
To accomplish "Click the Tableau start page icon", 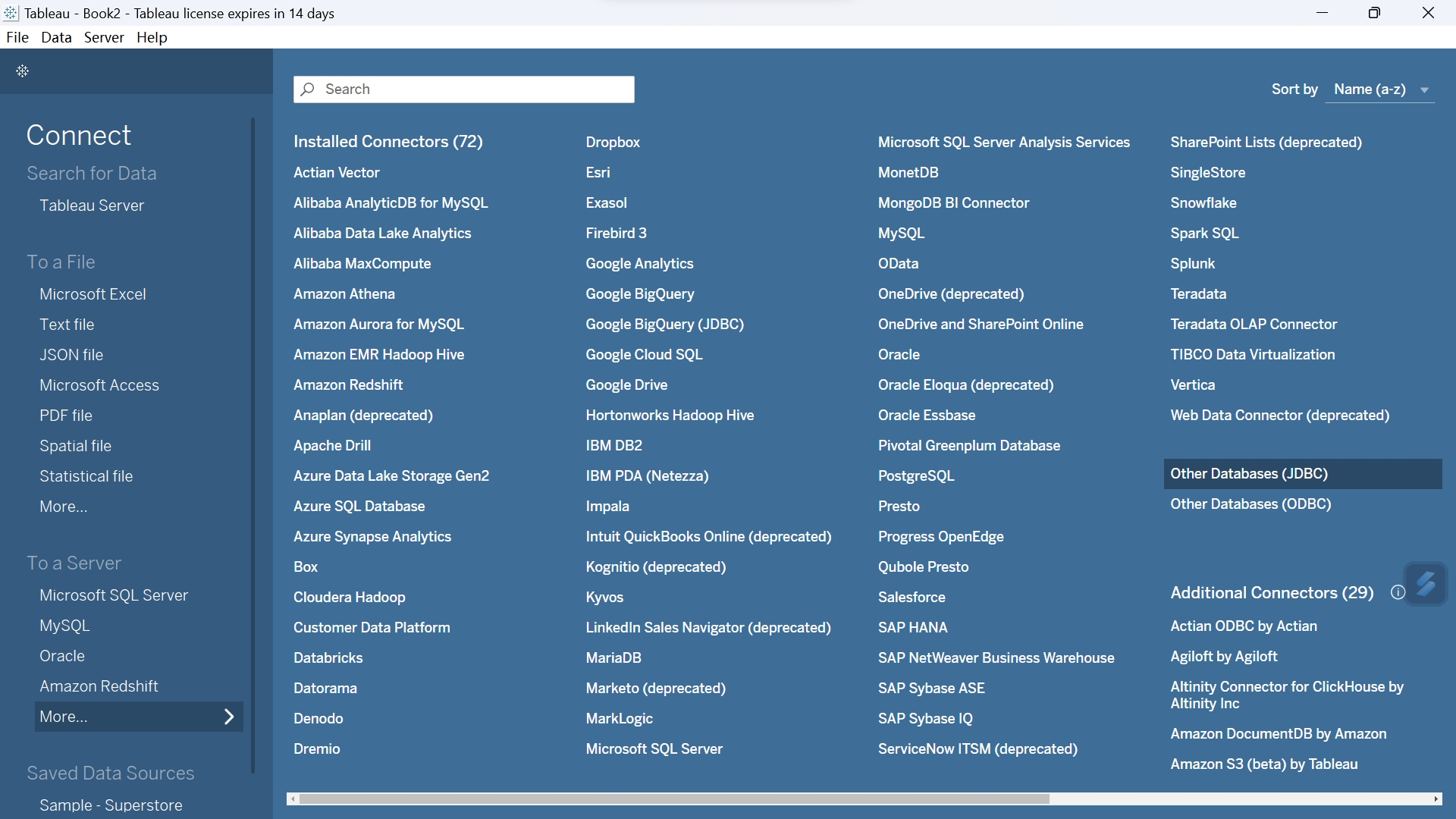I will [x=23, y=71].
